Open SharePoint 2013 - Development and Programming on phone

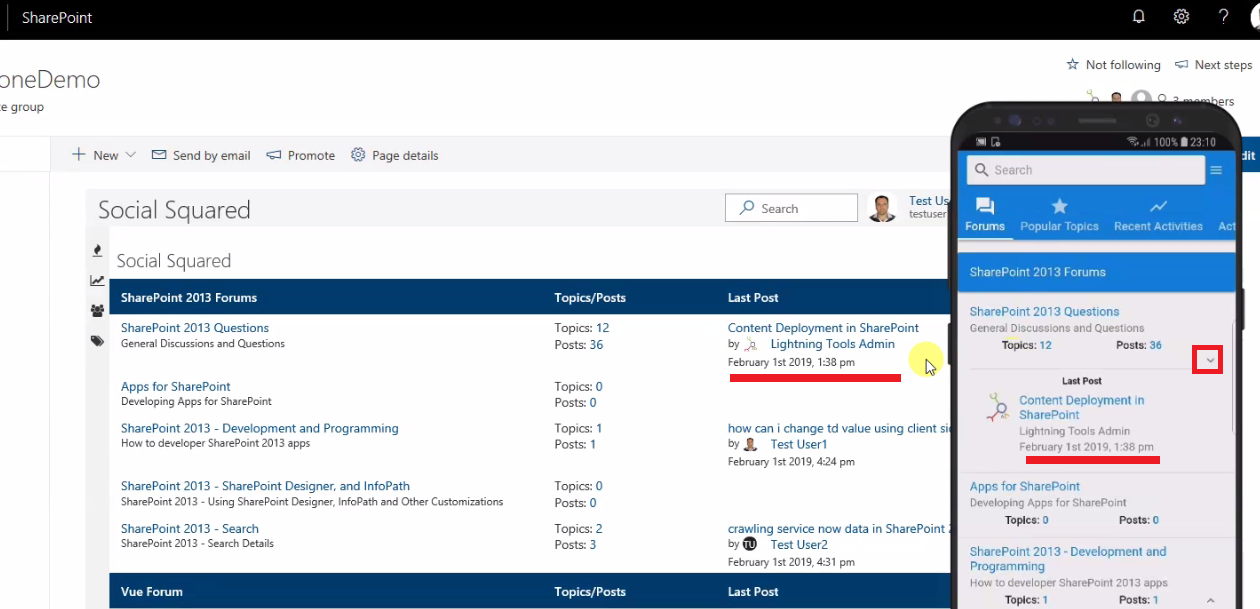pyautogui.click(x=1068, y=559)
